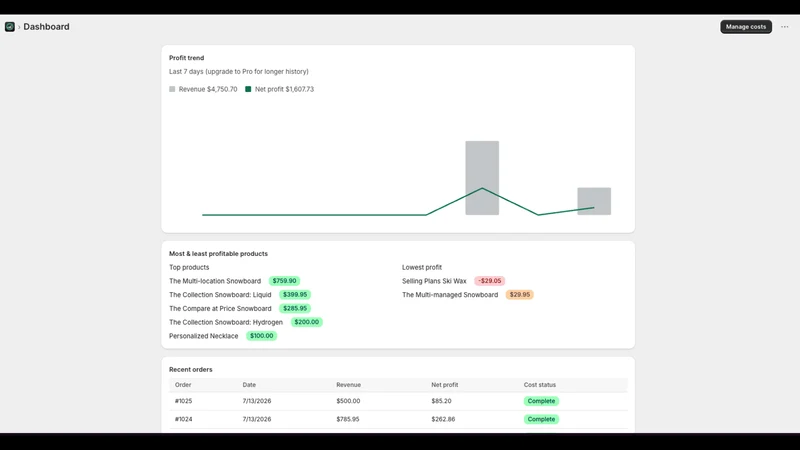The width and height of the screenshot is (800, 450).
Task: Click the shorter gray revenue bar on the right
Action: pyautogui.click(x=594, y=201)
